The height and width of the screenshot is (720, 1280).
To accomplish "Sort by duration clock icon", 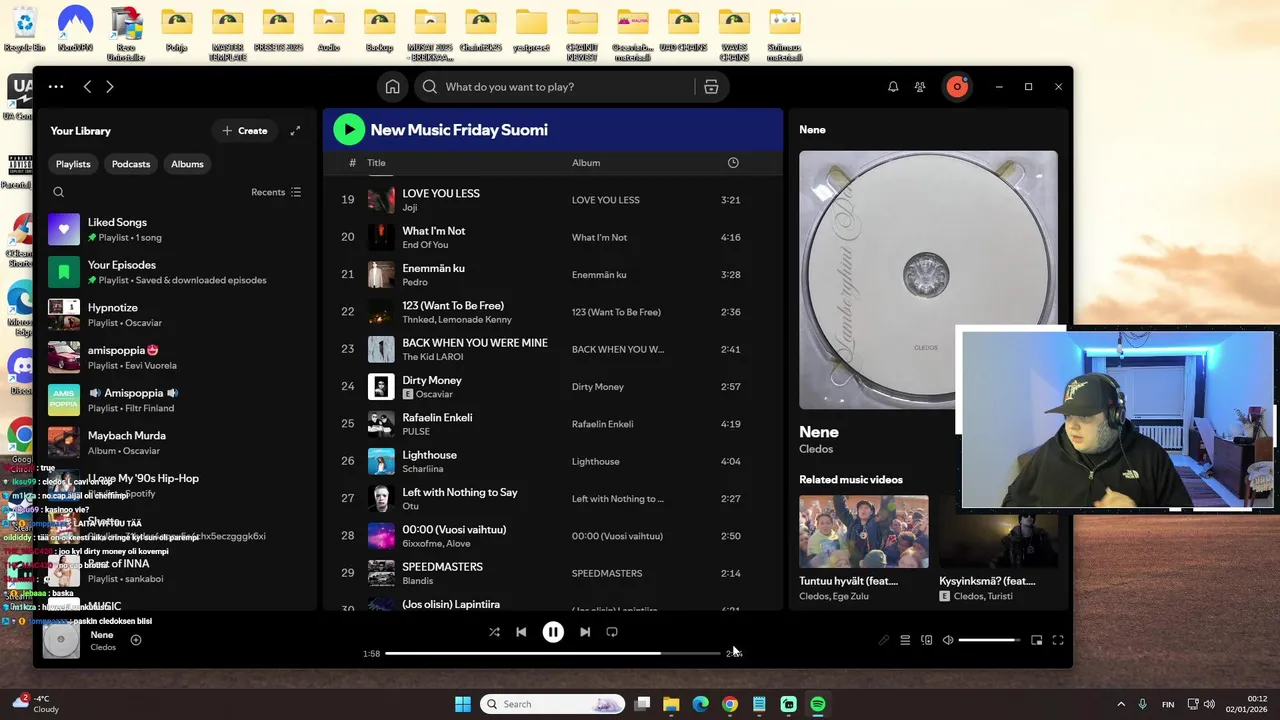I will click(733, 163).
